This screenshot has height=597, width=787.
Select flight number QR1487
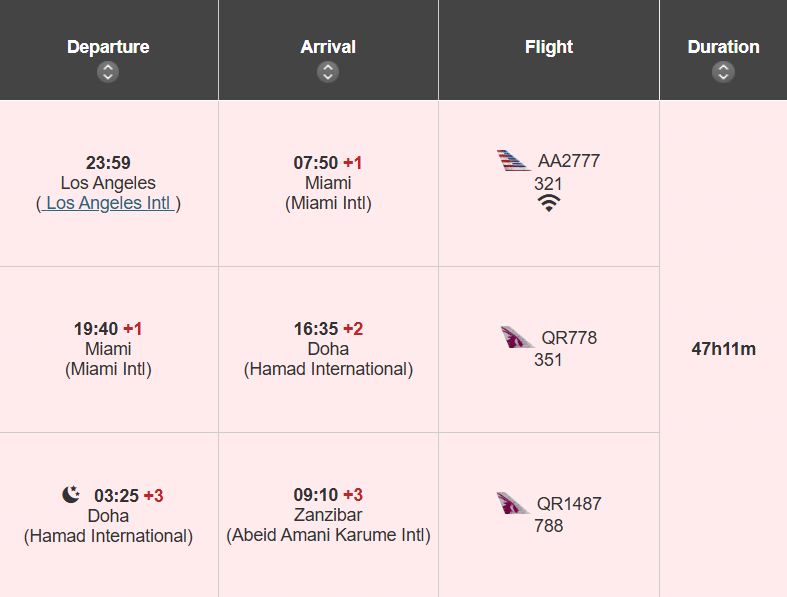[569, 504]
